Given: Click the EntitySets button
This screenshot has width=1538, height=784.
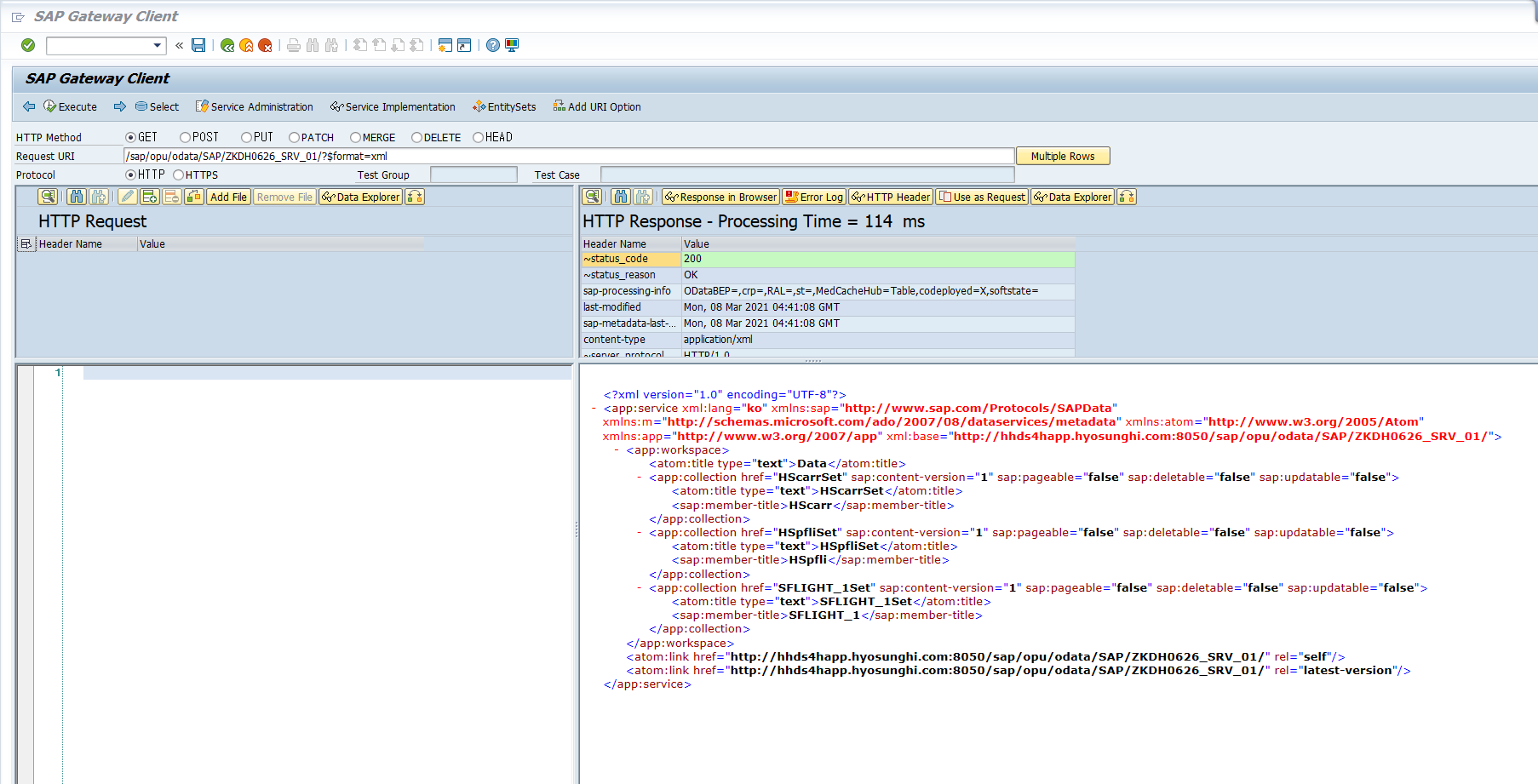Looking at the screenshot, I should point(504,106).
